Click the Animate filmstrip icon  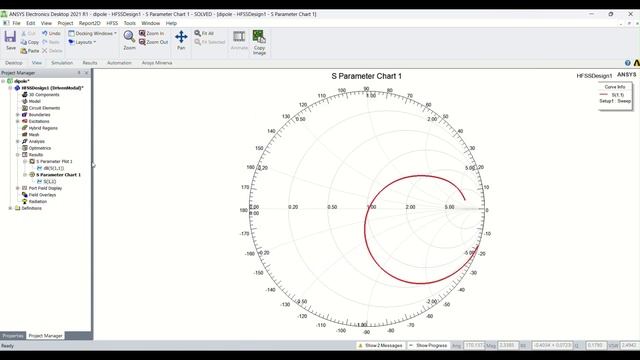pos(239,36)
